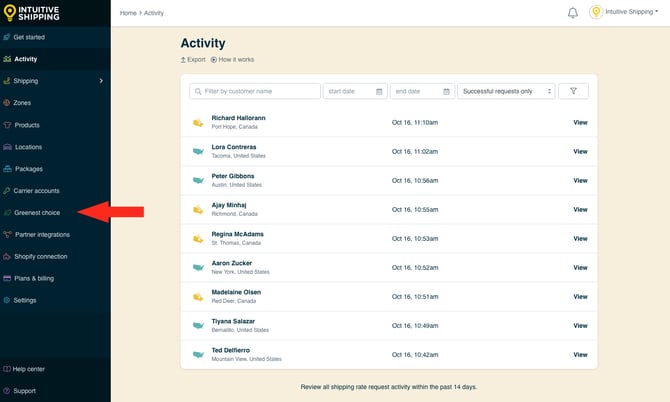The width and height of the screenshot is (670, 402).
Task: Open Successful requests only dropdown
Action: pos(506,91)
